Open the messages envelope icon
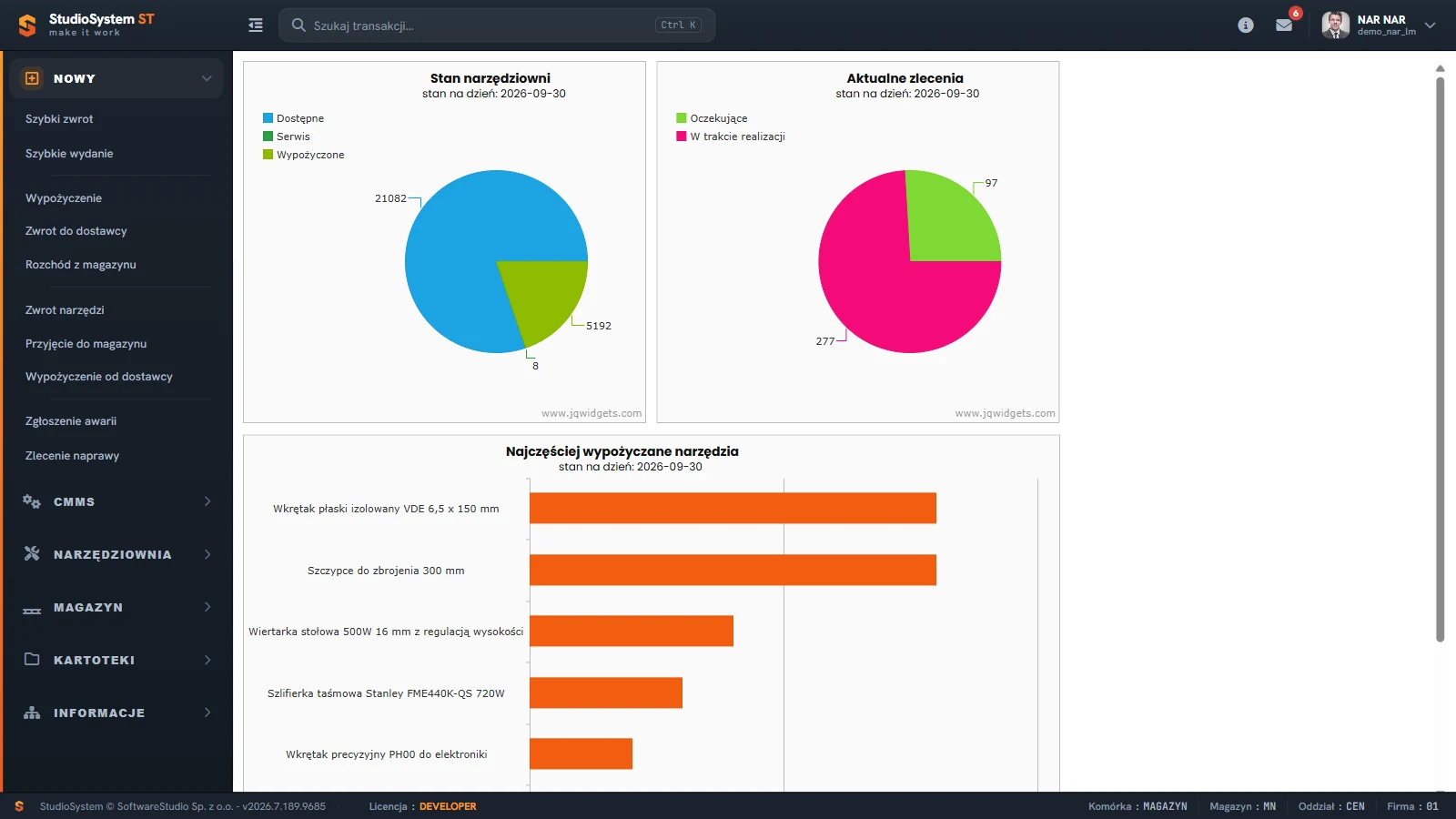This screenshot has height=819, width=1456. (1284, 25)
